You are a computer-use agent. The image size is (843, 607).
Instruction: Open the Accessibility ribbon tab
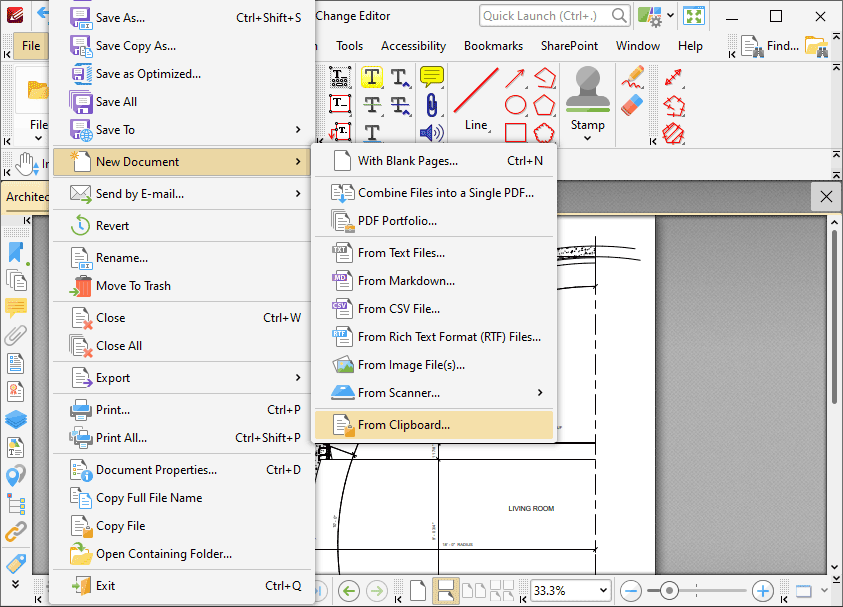click(413, 46)
